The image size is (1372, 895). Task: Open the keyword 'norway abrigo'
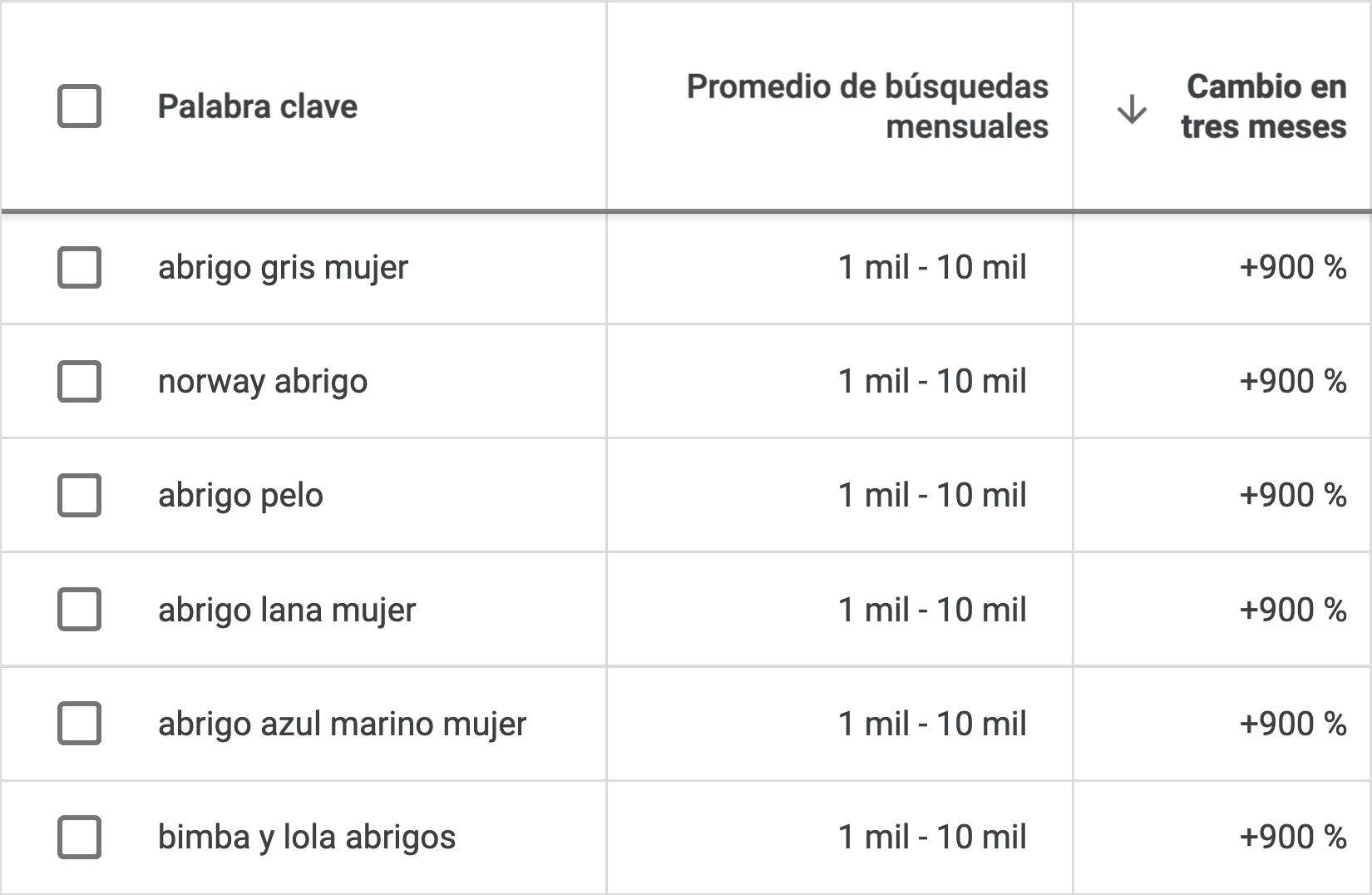click(x=264, y=382)
